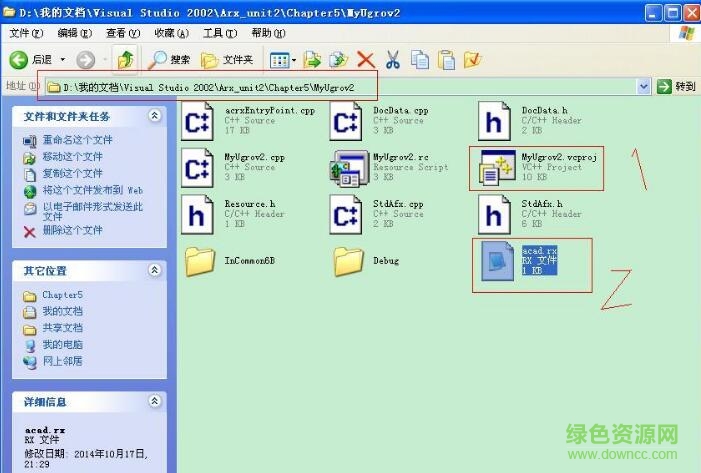701x473 pixels.
Task: Click the Cut scissors toolbar icon
Action: 393,60
